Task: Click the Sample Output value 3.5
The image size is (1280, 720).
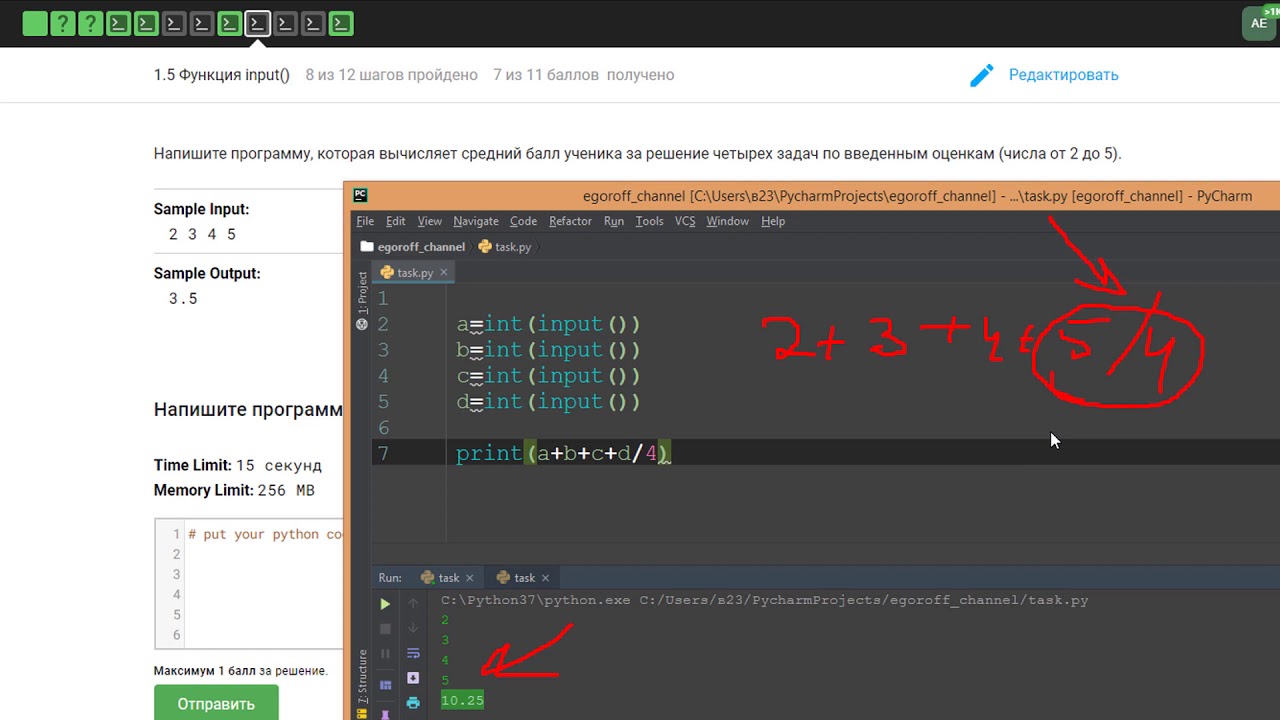Action: (183, 298)
